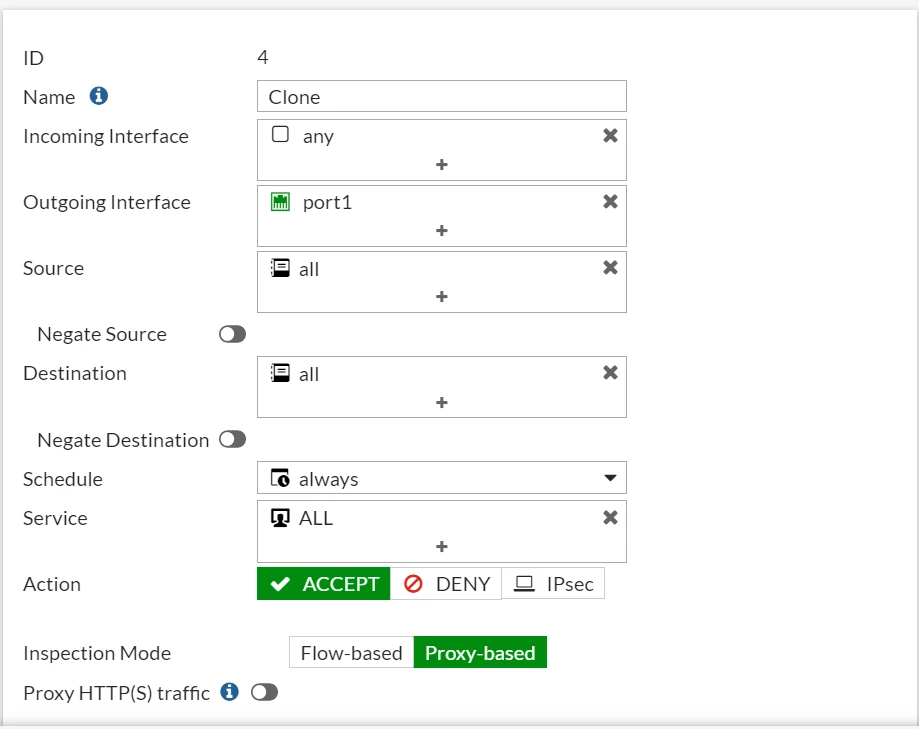Click the ALL service icon
This screenshot has height=729, width=919.
click(280, 518)
